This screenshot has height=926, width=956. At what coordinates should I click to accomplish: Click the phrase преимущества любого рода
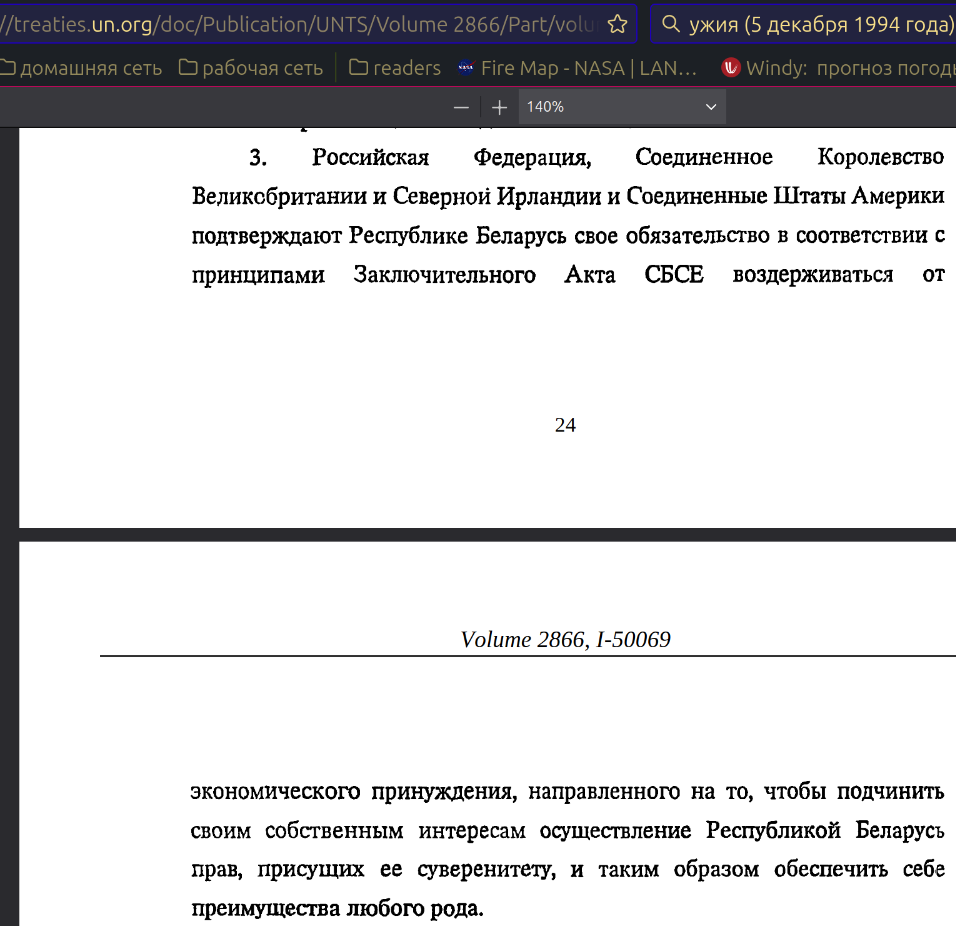(337, 908)
